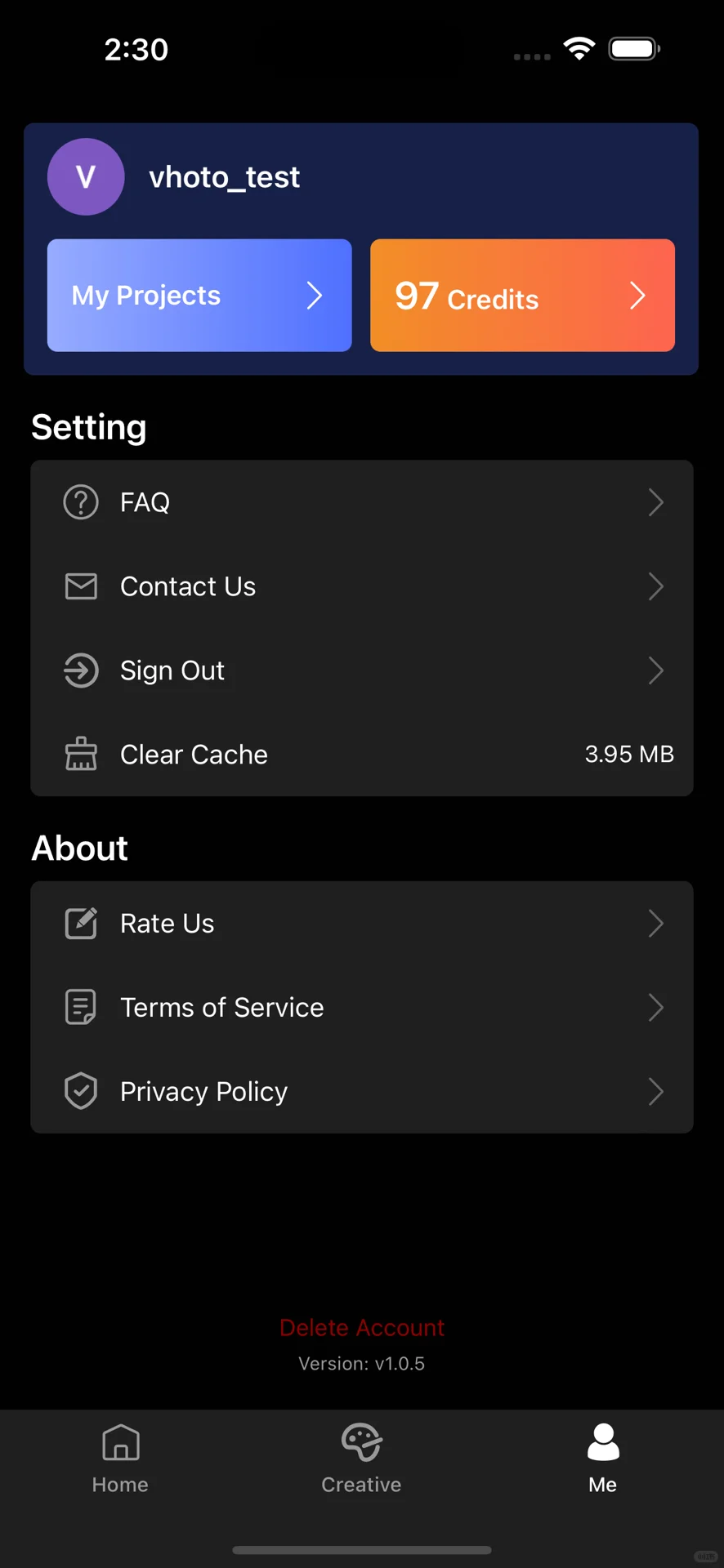
Task: Tap the Sign Out arrow icon
Action: tap(81, 670)
